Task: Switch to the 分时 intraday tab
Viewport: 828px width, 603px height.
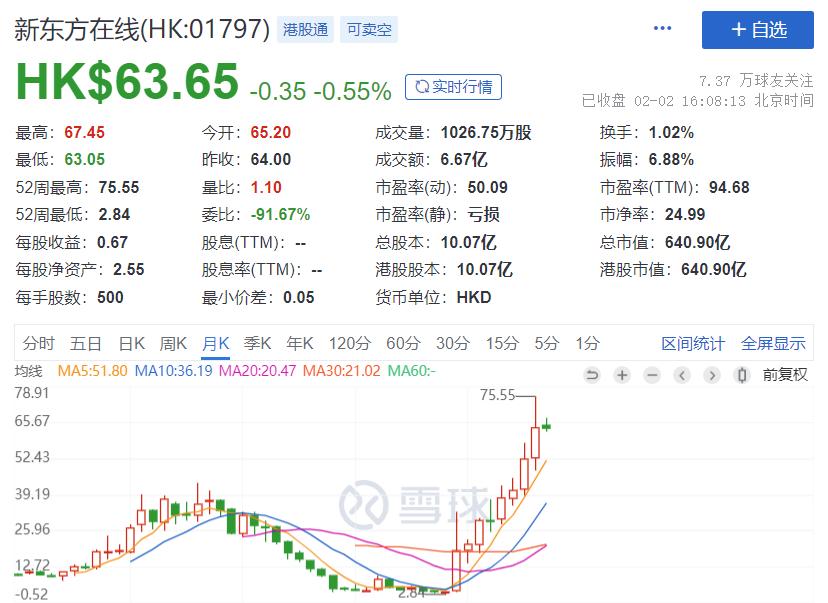Action: pyautogui.click(x=38, y=342)
